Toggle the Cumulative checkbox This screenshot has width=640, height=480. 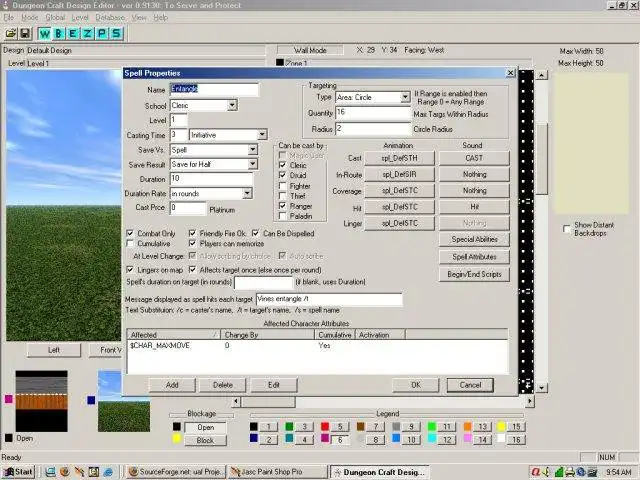130,244
